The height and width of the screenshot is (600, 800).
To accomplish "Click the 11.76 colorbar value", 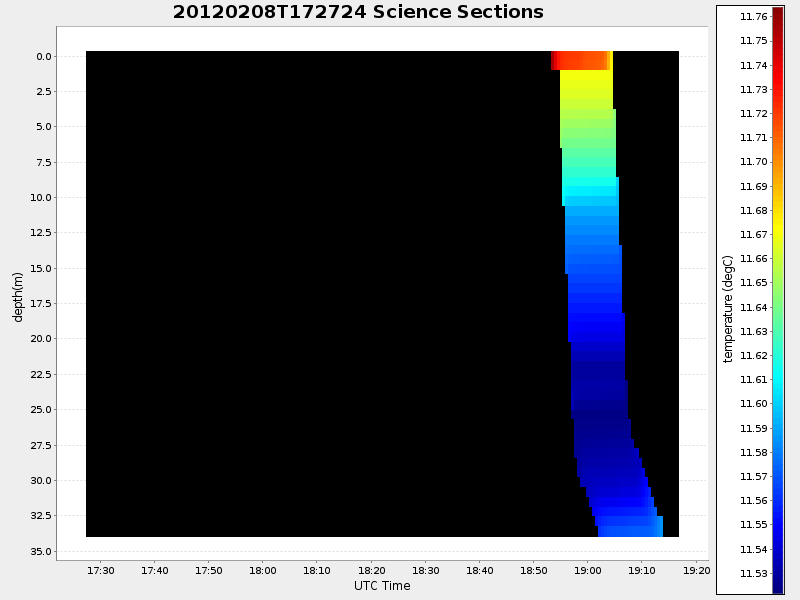I will (x=754, y=17).
